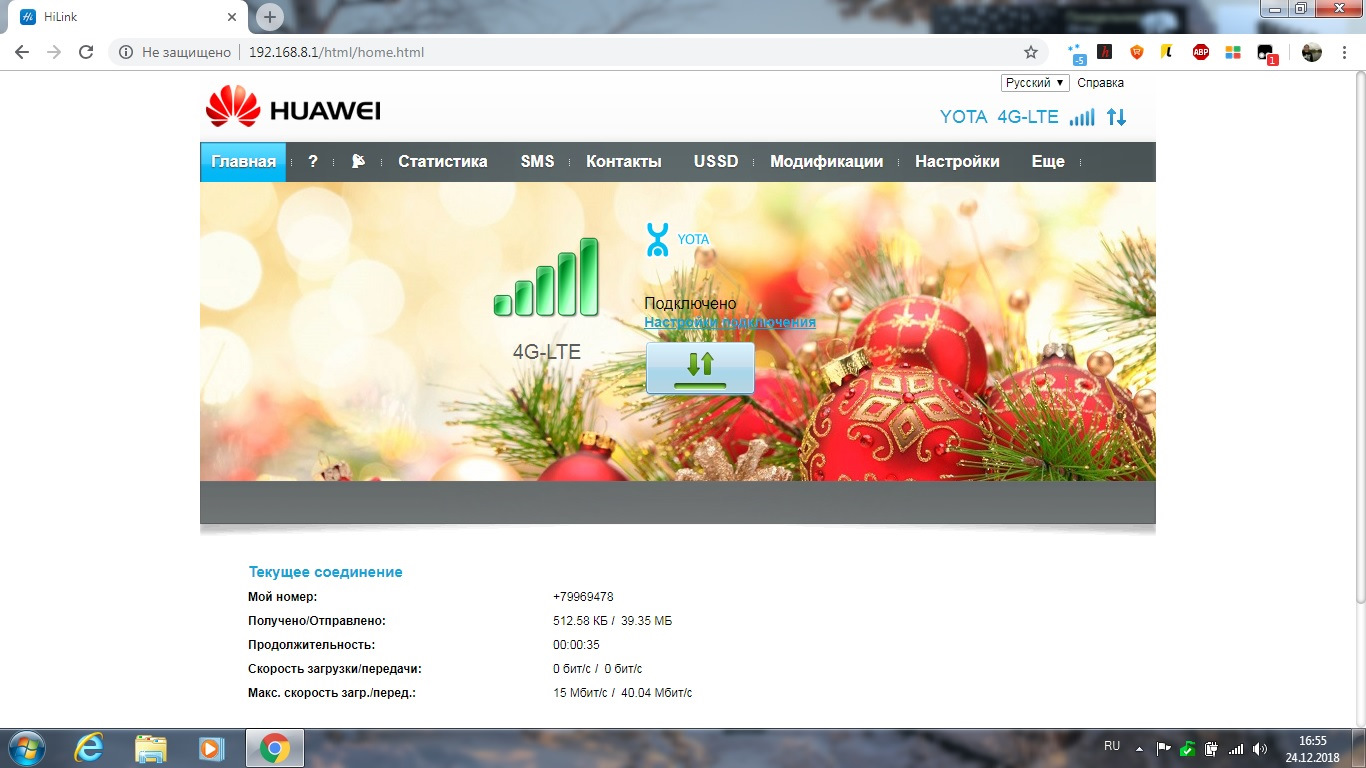Open the Adblock Plus extension
The height and width of the screenshot is (768, 1366).
coord(1201,52)
